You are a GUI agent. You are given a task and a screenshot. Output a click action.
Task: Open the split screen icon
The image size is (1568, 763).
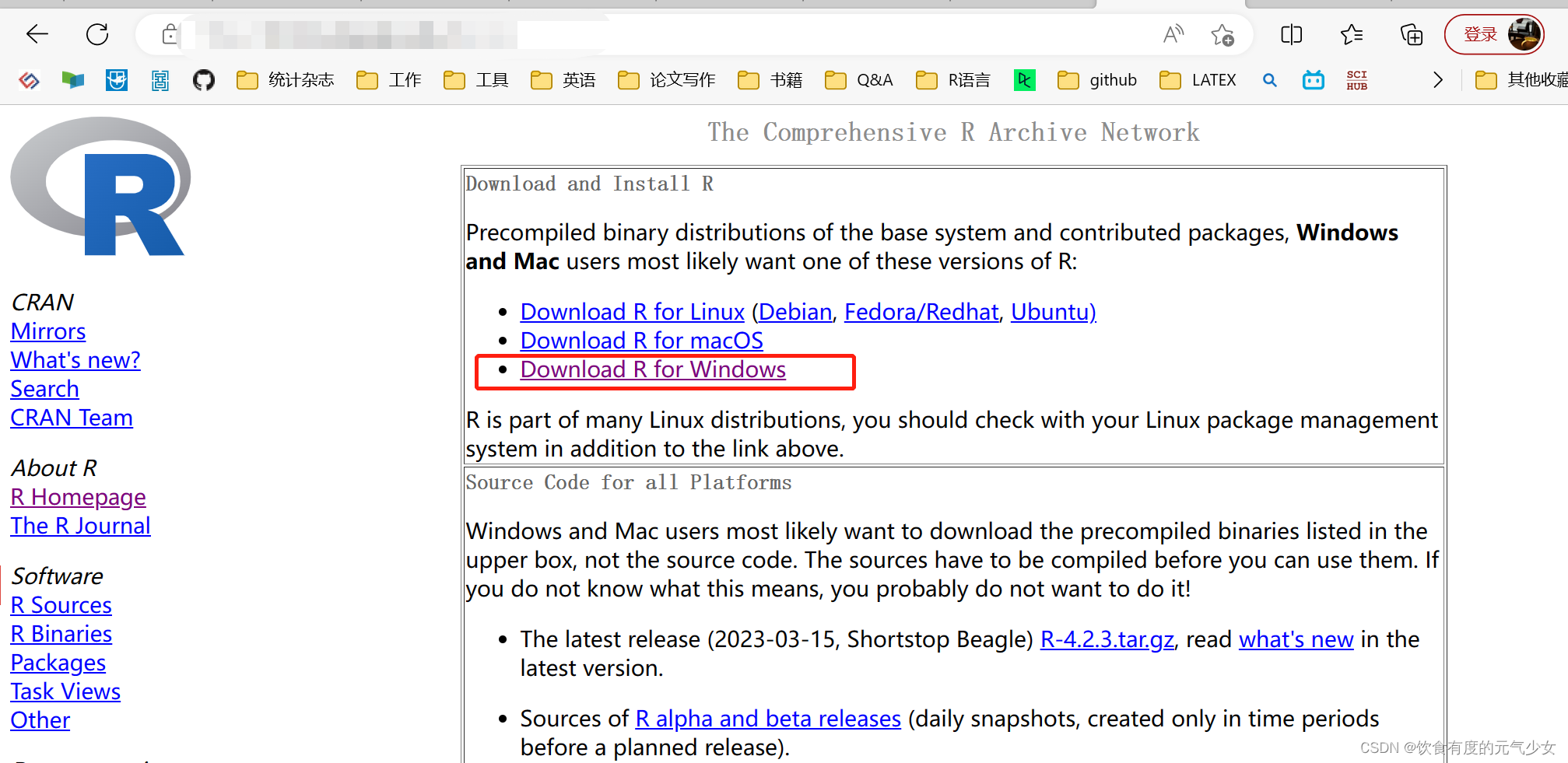pyautogui.click(x=1292, y=34)
